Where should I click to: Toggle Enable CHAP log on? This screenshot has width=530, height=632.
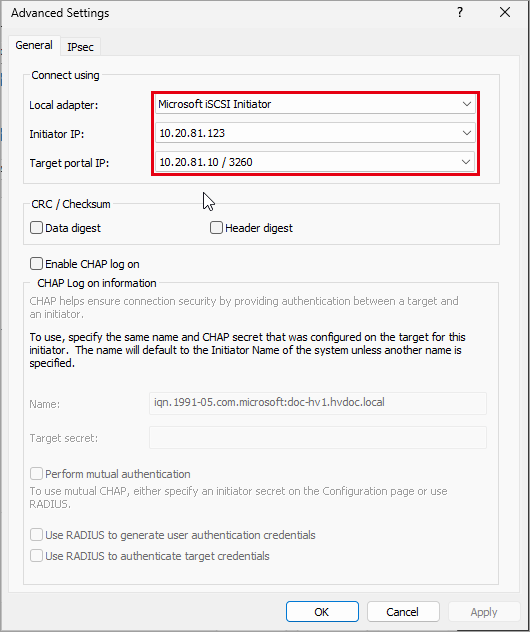36,264
